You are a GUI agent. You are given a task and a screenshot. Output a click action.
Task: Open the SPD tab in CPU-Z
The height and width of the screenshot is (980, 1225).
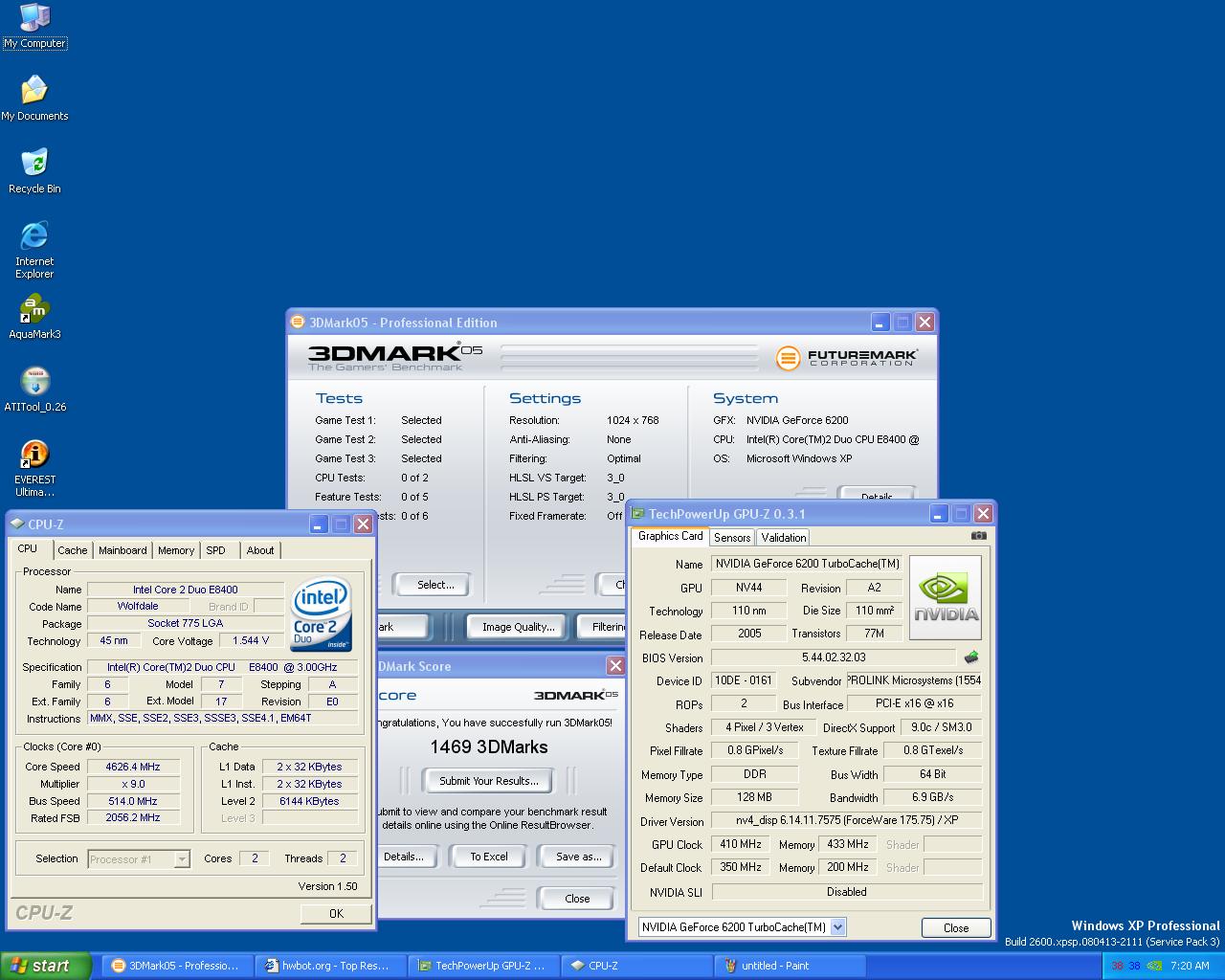point(216,550)
